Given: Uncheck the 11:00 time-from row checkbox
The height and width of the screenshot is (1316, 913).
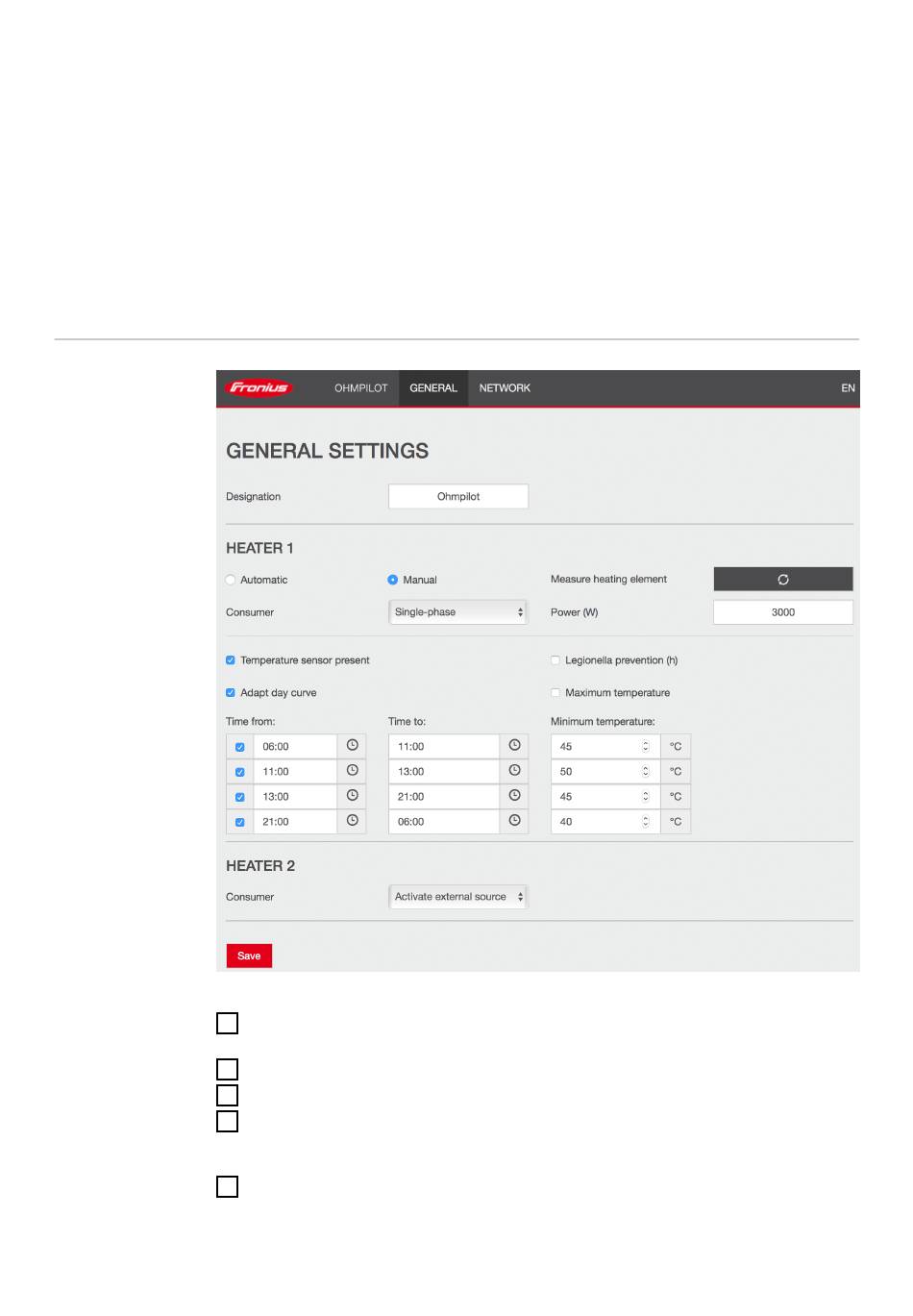Looking at the screenshot, I should click(x=240, y=772).
